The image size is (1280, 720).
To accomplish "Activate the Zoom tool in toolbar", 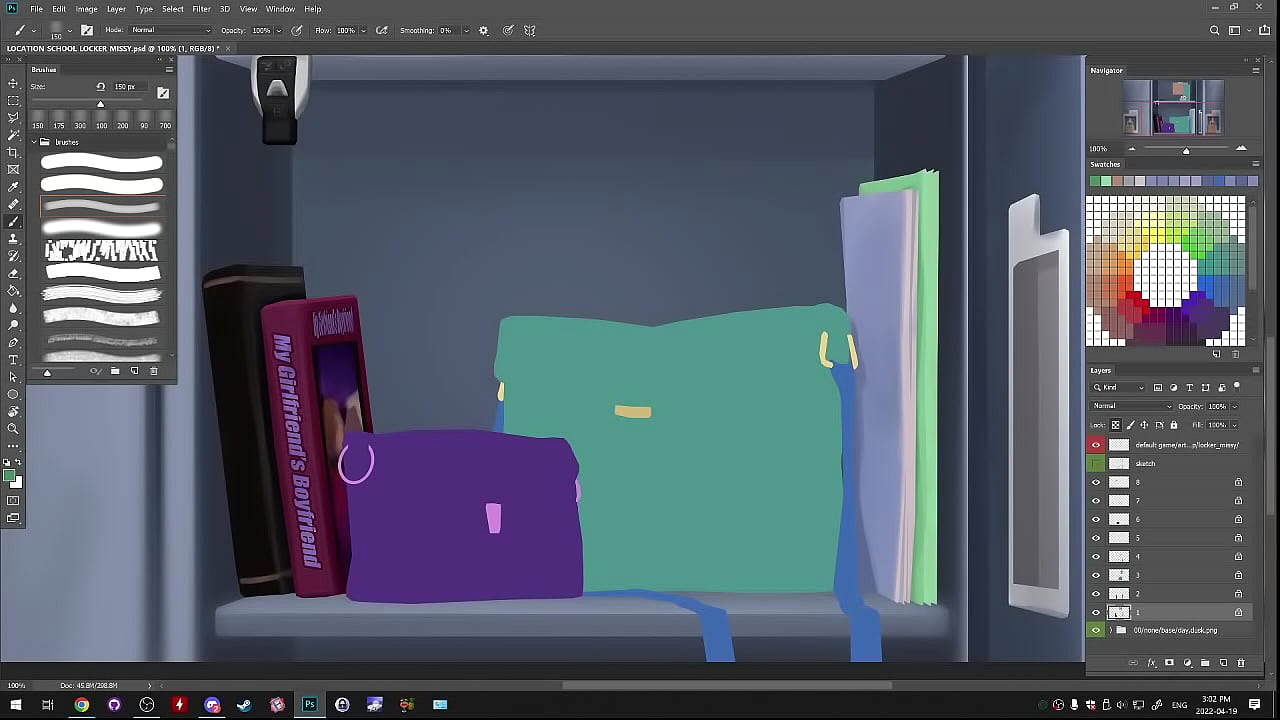I will [x=13, y=429].
